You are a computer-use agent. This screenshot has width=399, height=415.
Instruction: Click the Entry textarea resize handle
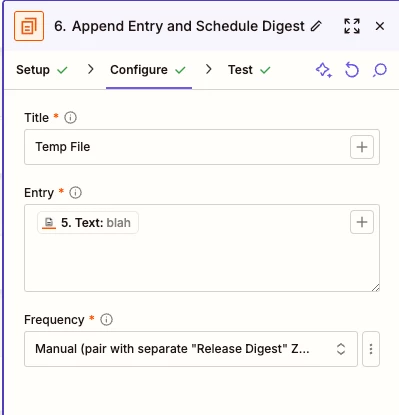(x=376, y=288)
